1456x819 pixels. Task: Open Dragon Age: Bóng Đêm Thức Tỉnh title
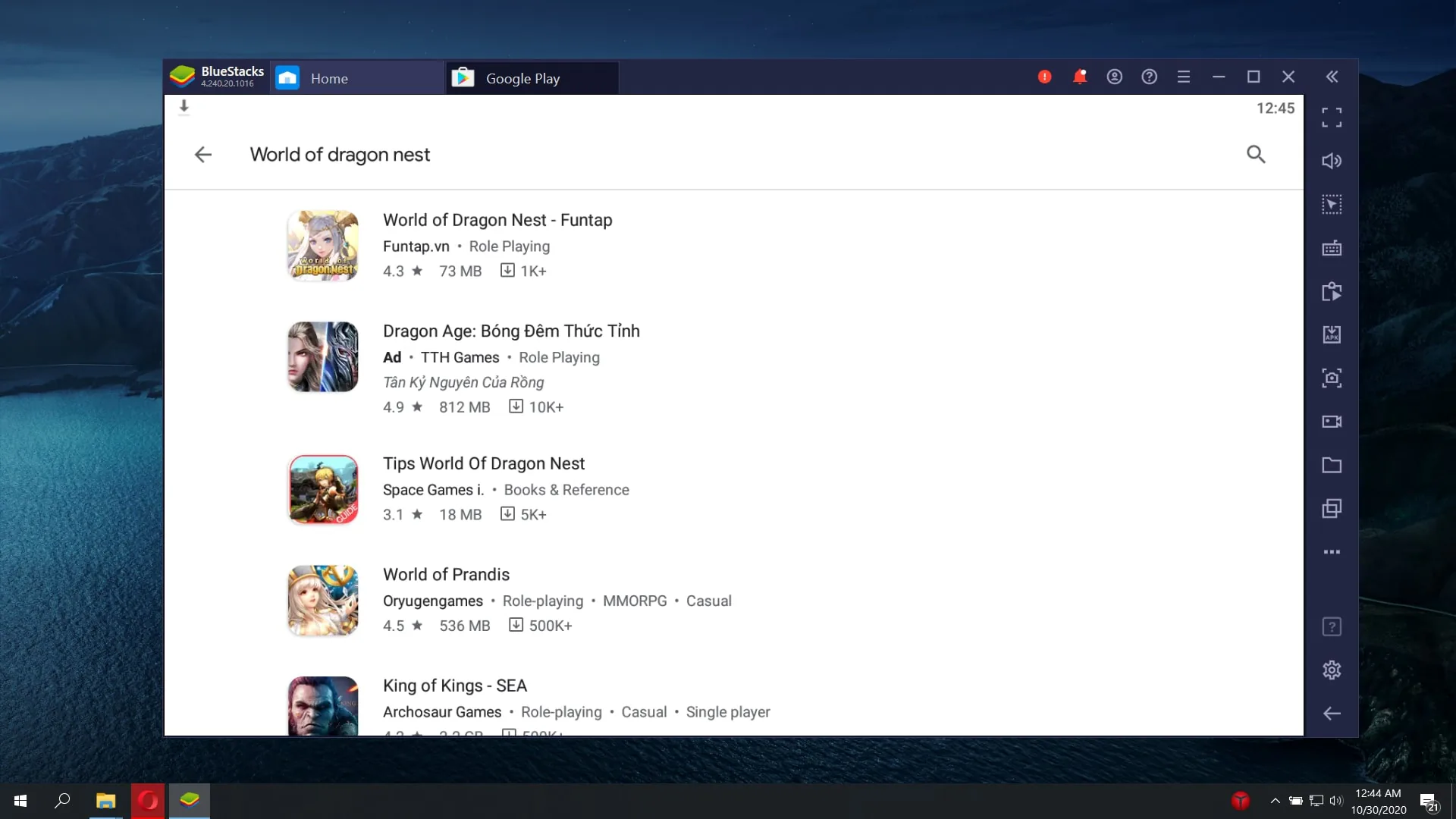pos(511,331)
